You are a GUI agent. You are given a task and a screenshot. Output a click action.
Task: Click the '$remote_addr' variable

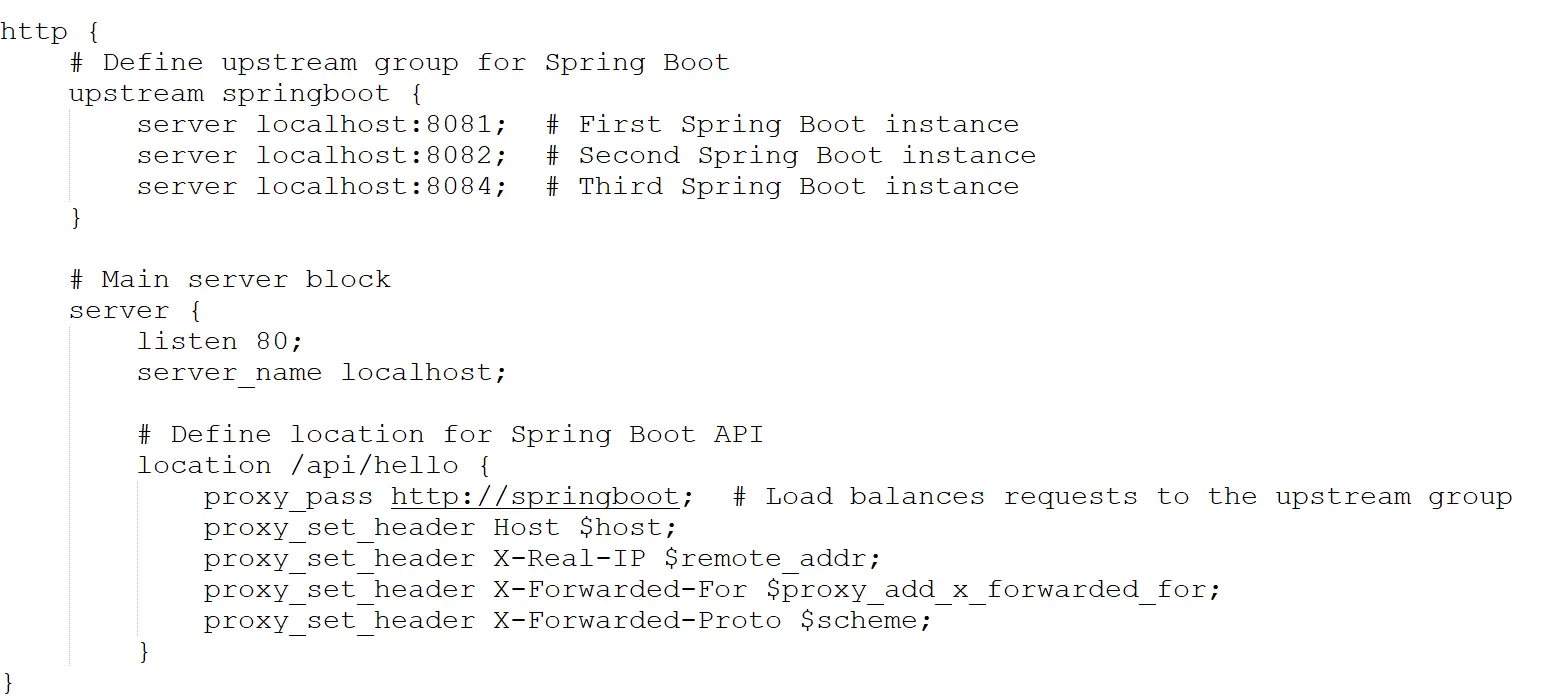click(x=772, y=559)
